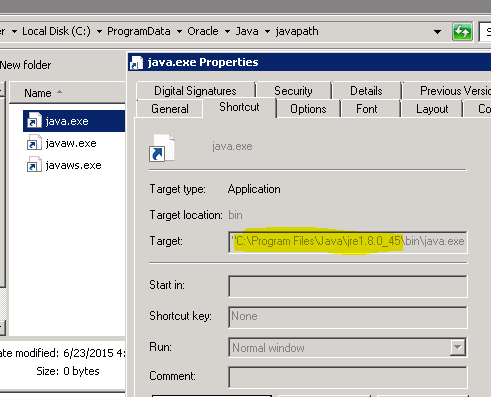Select the java.exe shortcut icon in file list
This screenshot has width=491, height=397.
(34, 121)
